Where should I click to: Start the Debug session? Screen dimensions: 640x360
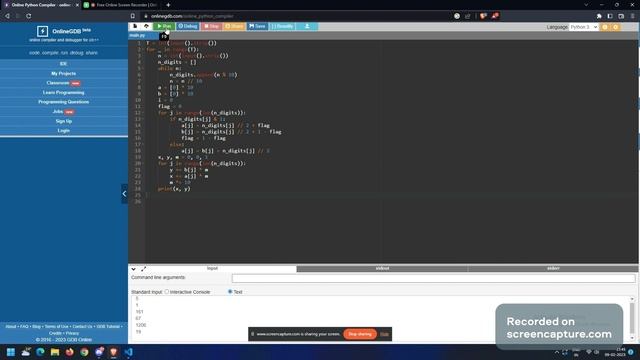coord(188,26)
